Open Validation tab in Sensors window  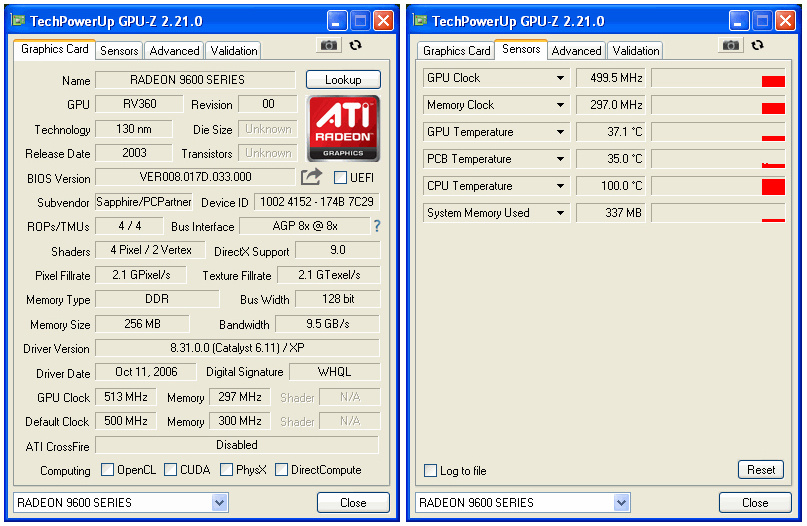[x=636, y=50]
